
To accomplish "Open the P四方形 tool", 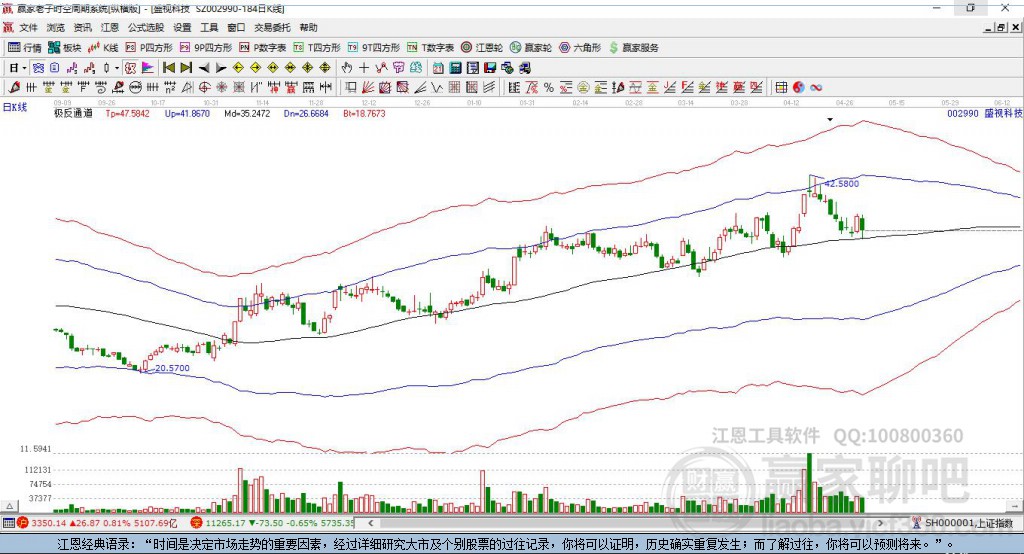I will [149, 48].
